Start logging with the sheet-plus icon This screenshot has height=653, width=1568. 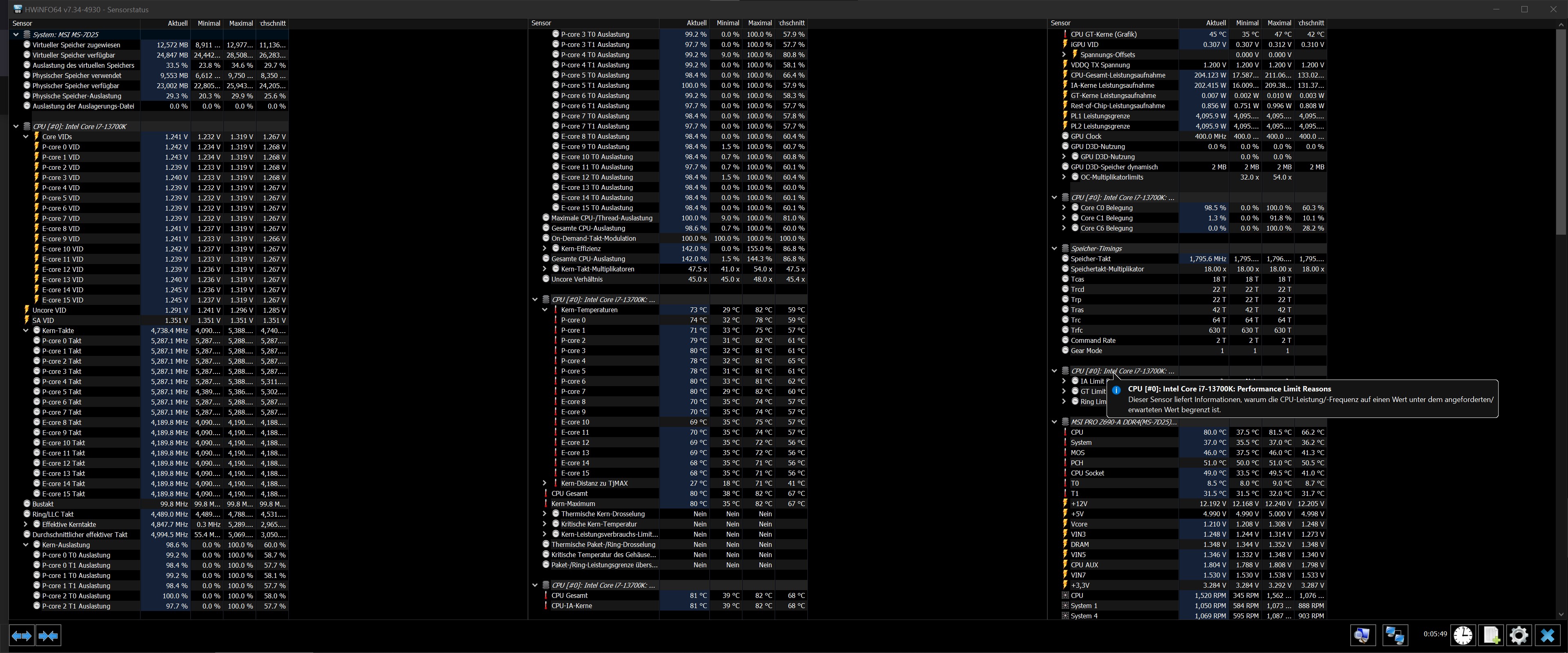(1491, 635)
